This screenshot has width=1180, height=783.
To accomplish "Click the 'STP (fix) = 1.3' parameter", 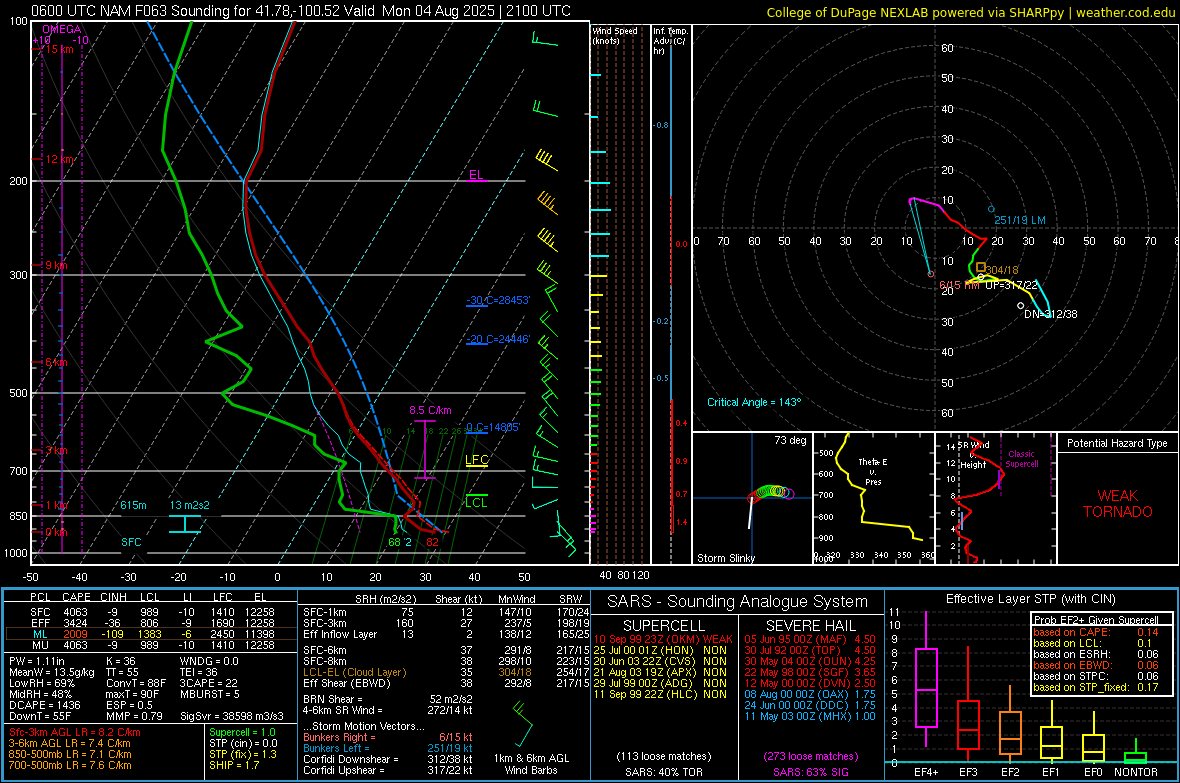I will [x=242, y=754].
